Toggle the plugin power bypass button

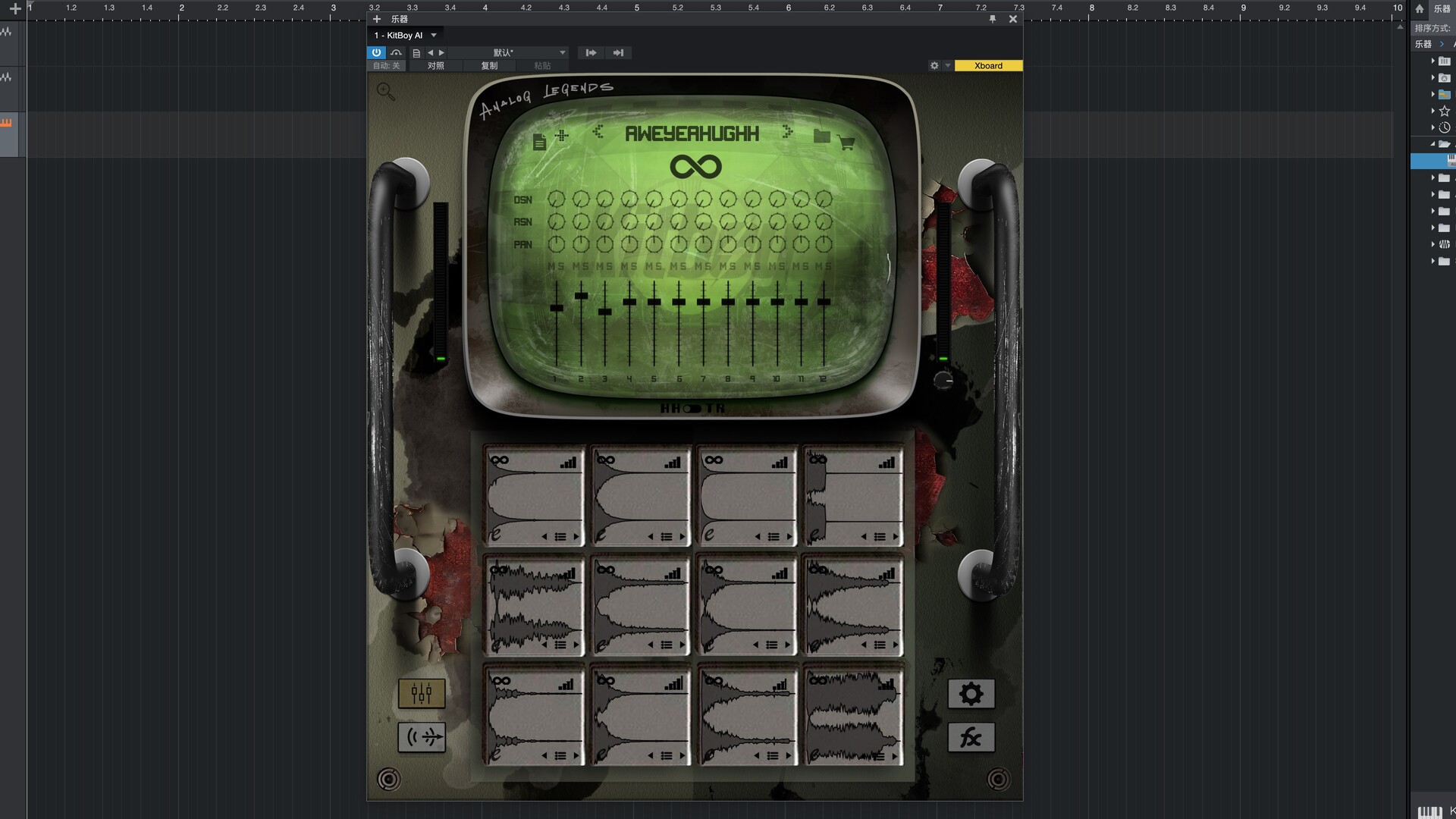(376, 52)
